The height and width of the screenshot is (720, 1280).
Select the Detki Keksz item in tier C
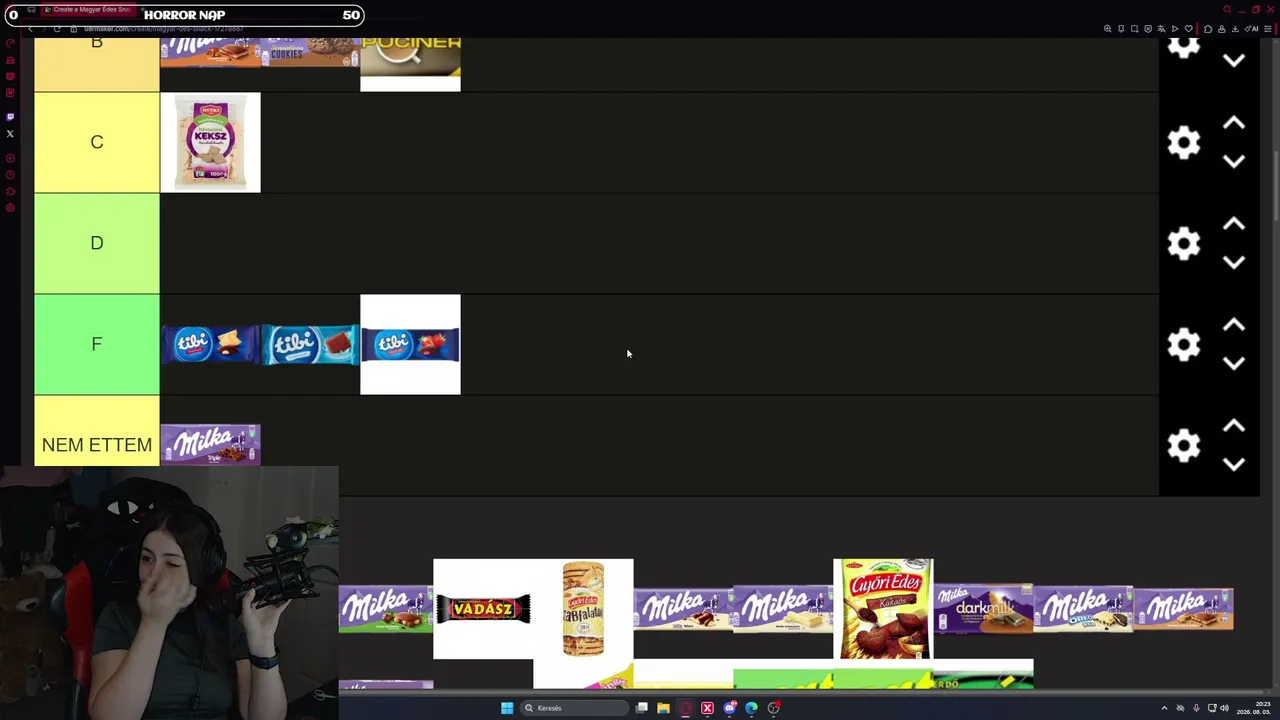click(x=210, y=142)
